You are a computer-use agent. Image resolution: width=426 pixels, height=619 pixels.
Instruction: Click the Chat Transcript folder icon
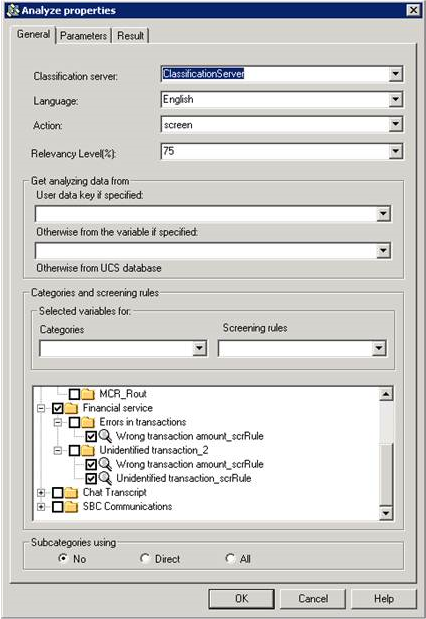click(x=71, y=492)
